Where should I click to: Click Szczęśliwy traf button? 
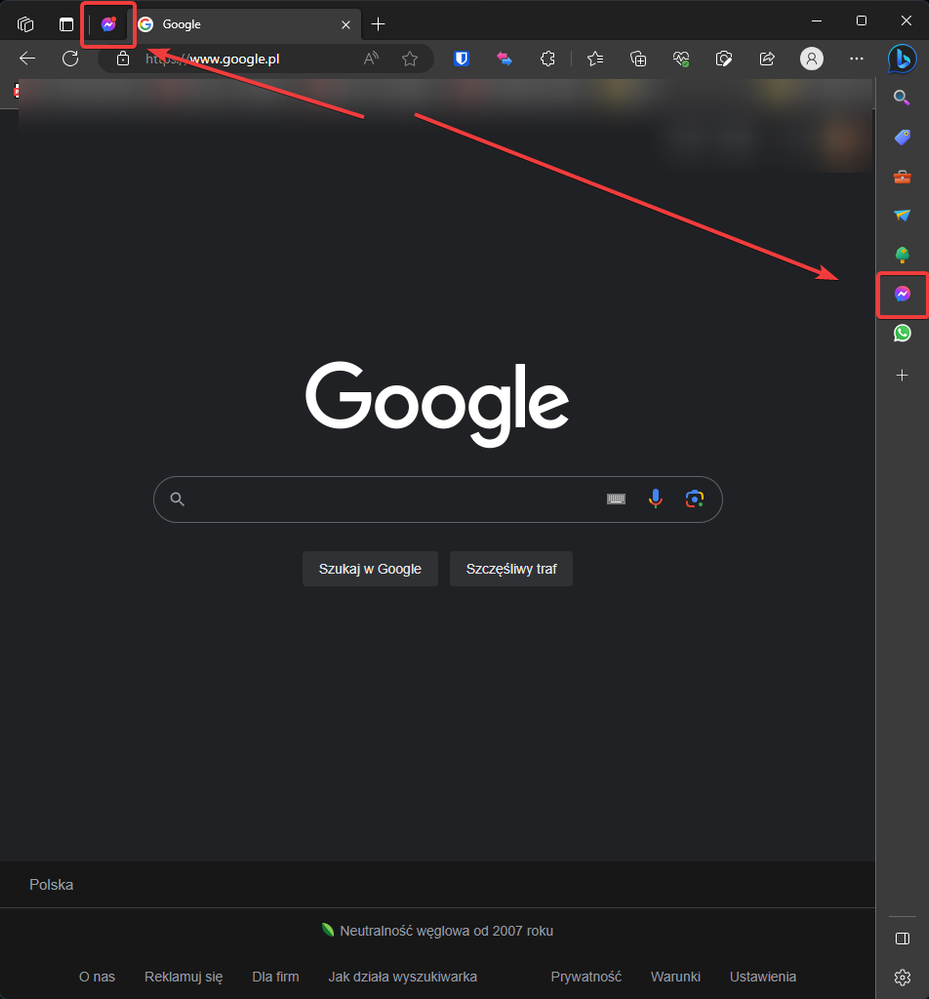click(511, 569)
